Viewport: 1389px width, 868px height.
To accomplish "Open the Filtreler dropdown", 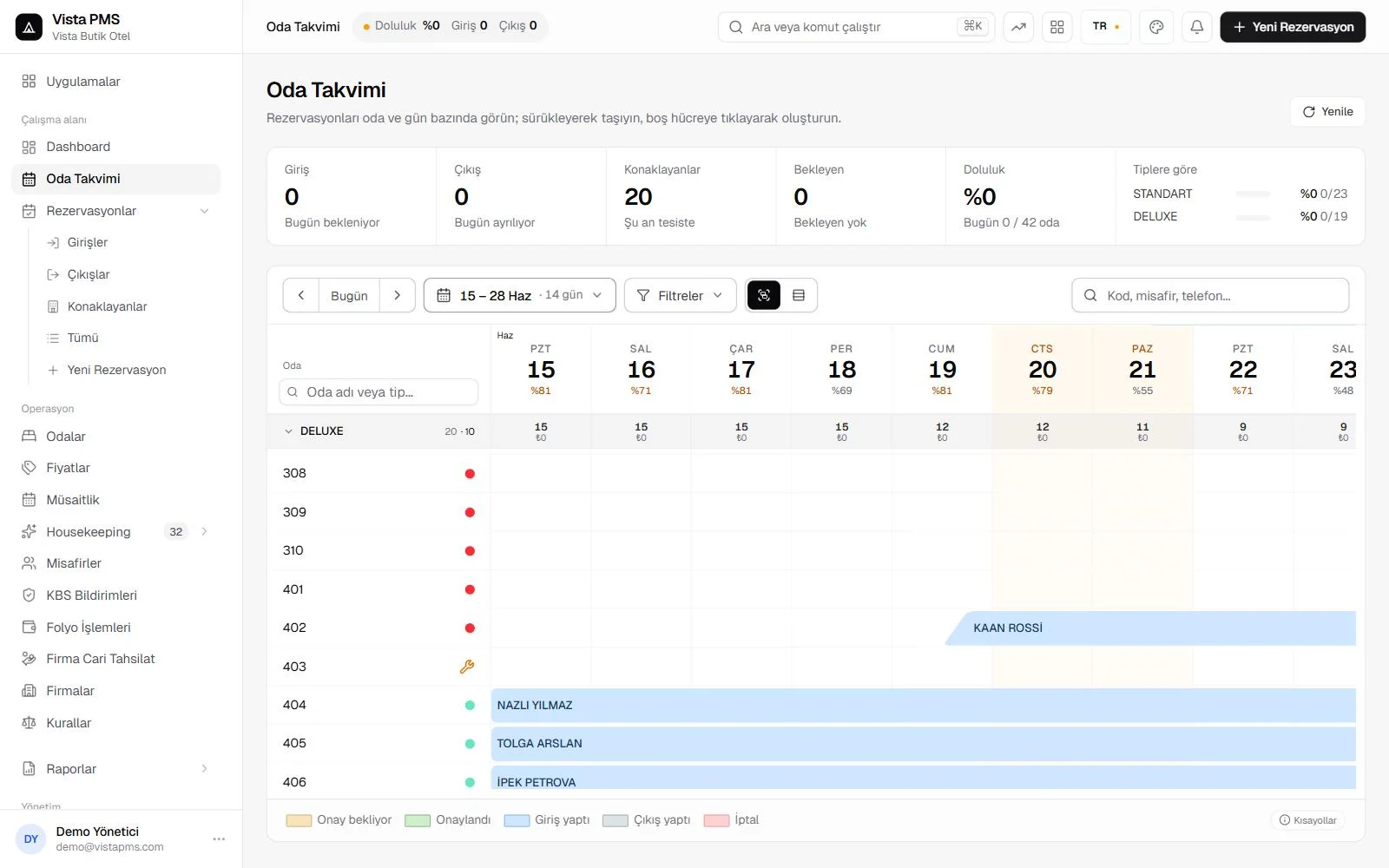I will (681, 296).
